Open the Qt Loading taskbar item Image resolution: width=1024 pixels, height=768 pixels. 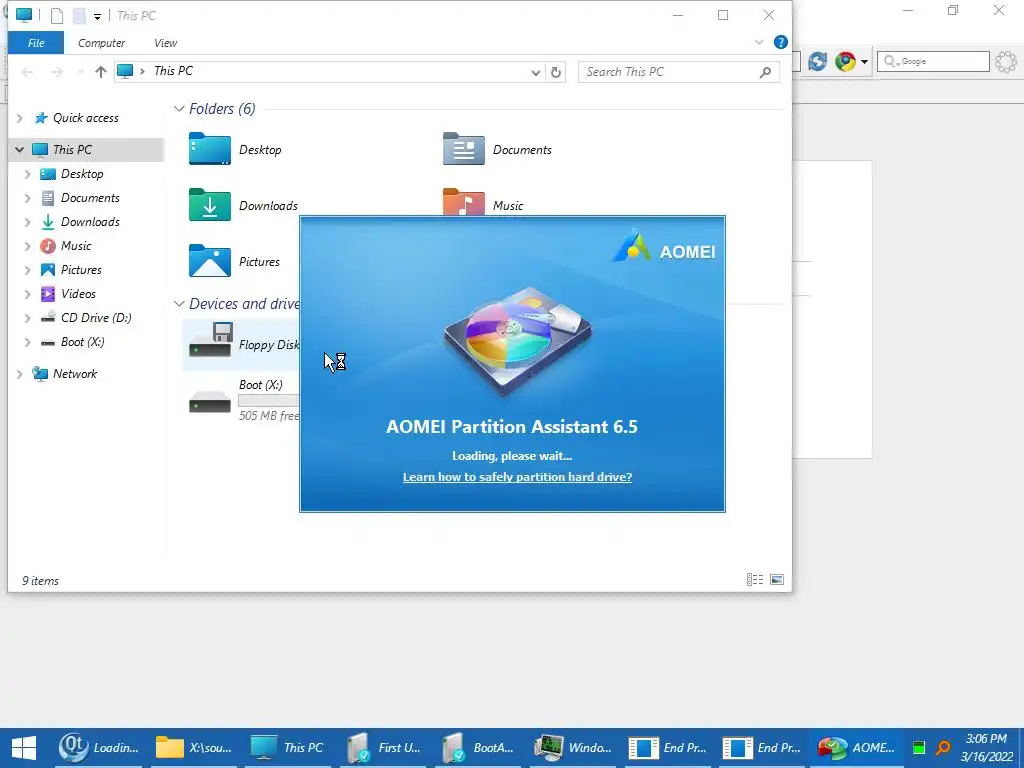click(x=99, y=748)
